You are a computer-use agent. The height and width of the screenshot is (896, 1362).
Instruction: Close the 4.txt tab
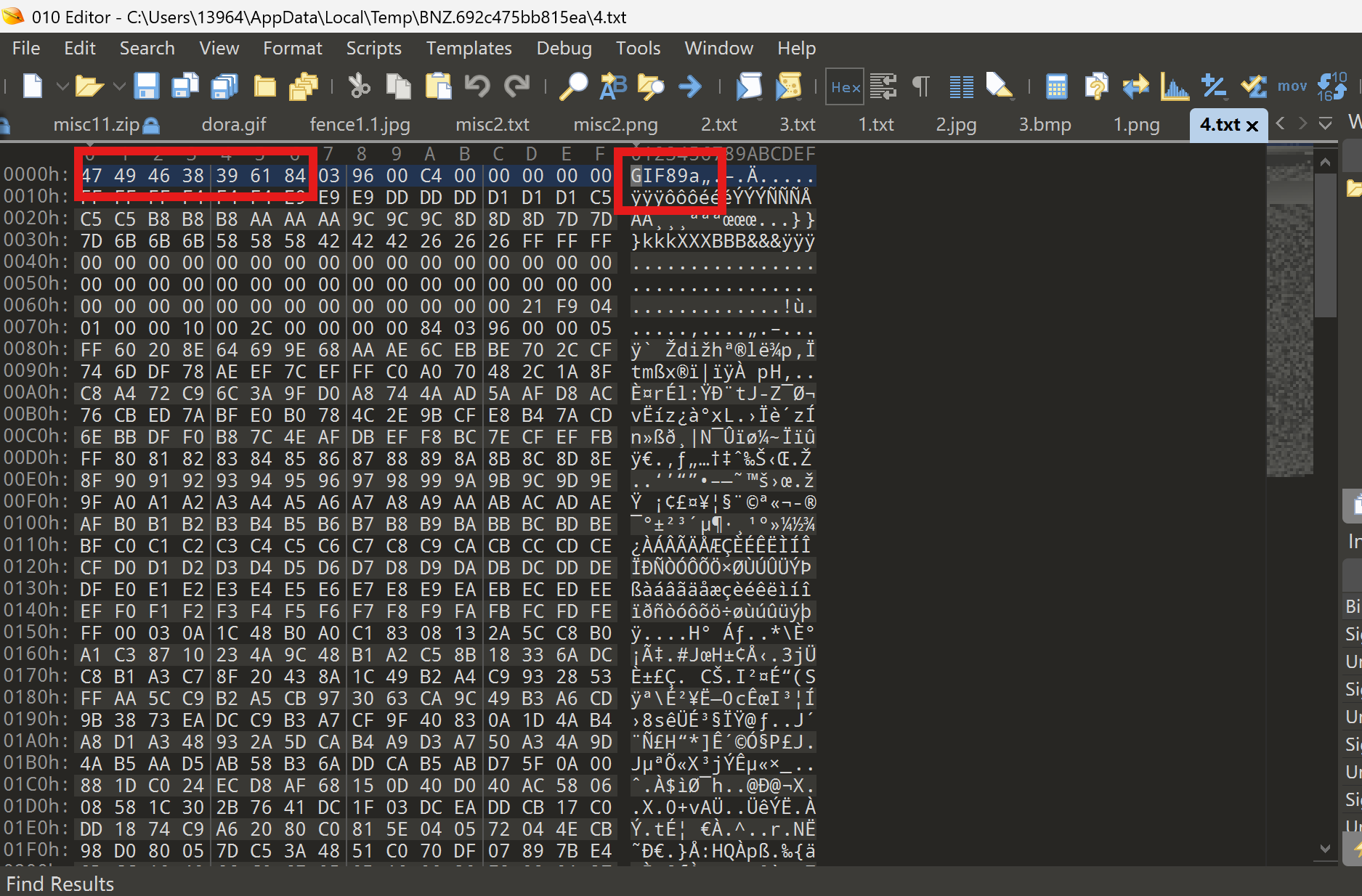click(1252, 126)
